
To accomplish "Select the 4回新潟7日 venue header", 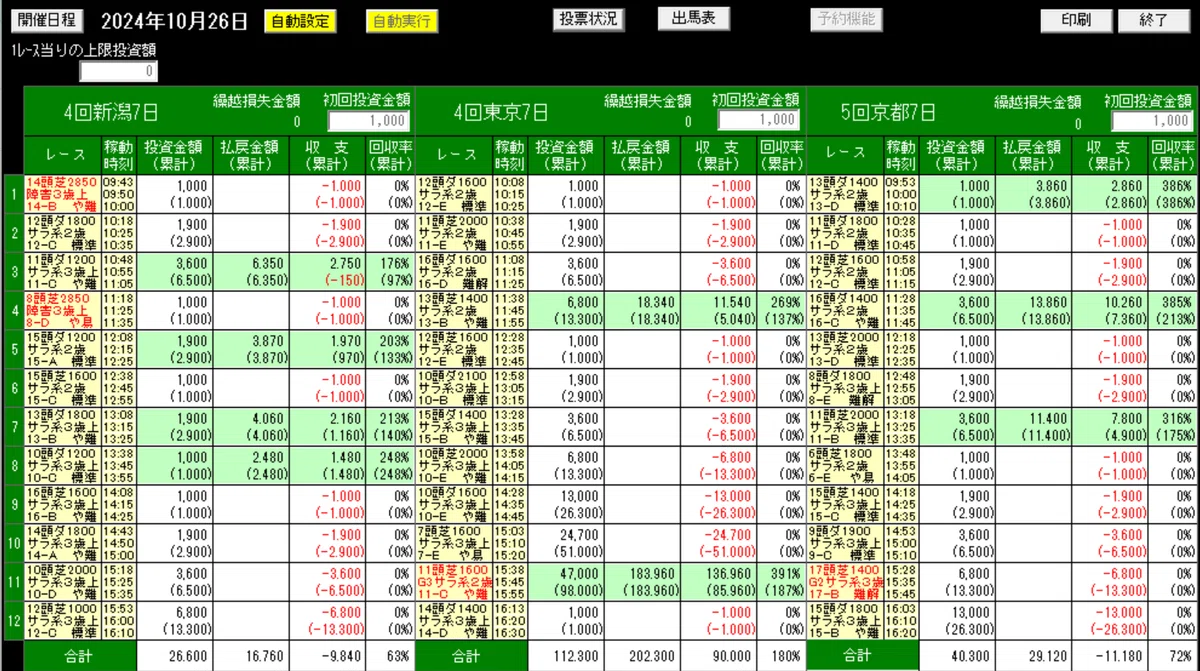I will (109, 111).
